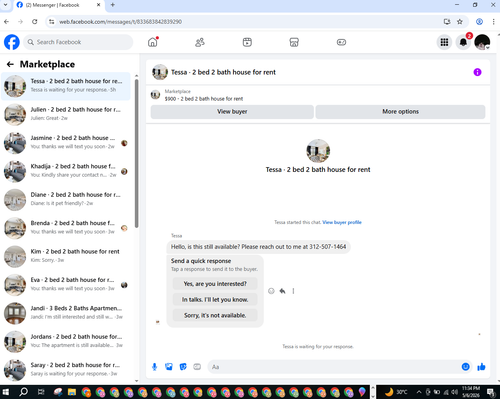This screenshot has width=500, height=399.
Task: Open Chrome three-dot menu
Action: (x=493, y=22)
